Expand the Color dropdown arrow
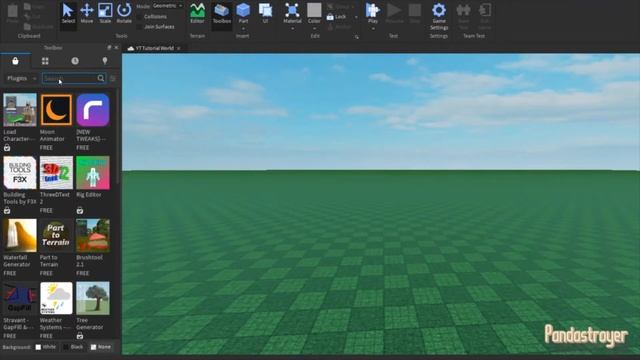Image resolution: width=640 pixels, height=360 pixels. tap(314, 29)
